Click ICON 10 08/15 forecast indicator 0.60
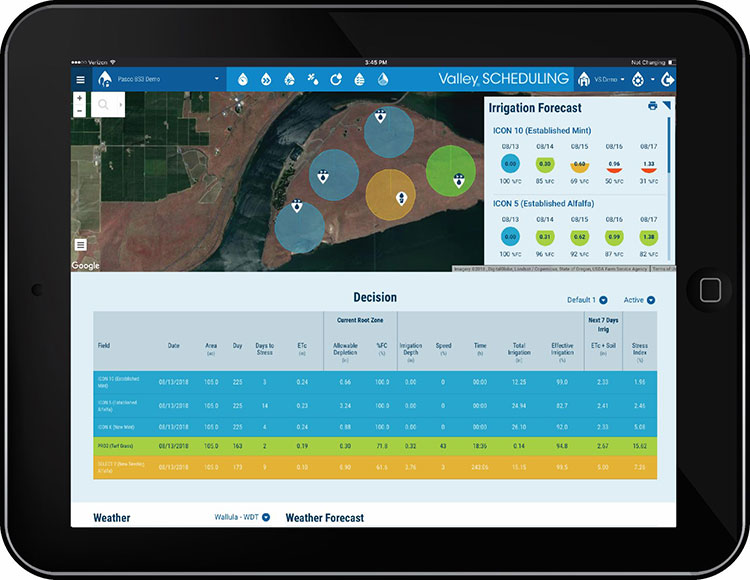The width and height of the screenshot is (750, 580). pos(579,166)
